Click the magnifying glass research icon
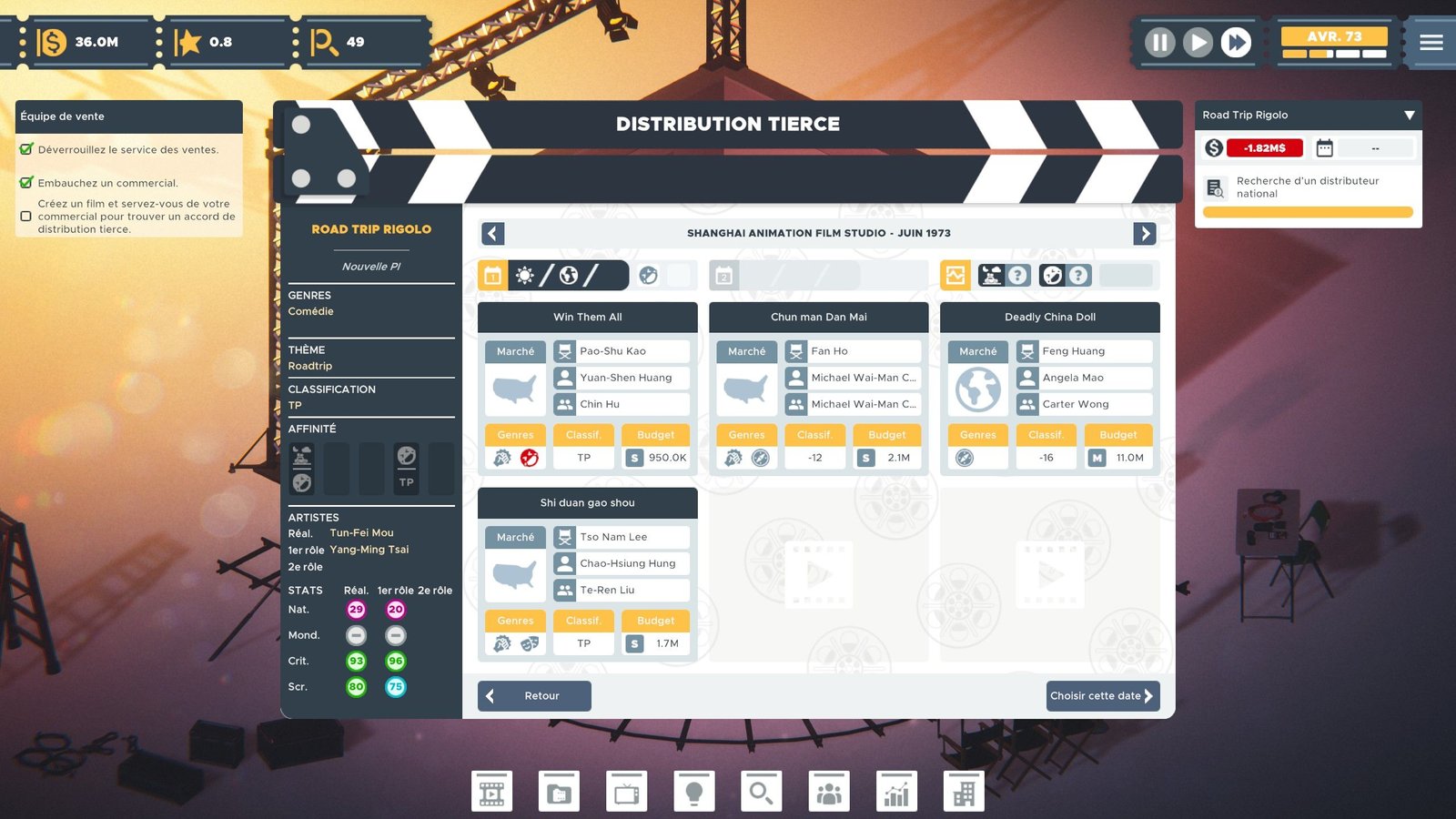 point(761,792)
